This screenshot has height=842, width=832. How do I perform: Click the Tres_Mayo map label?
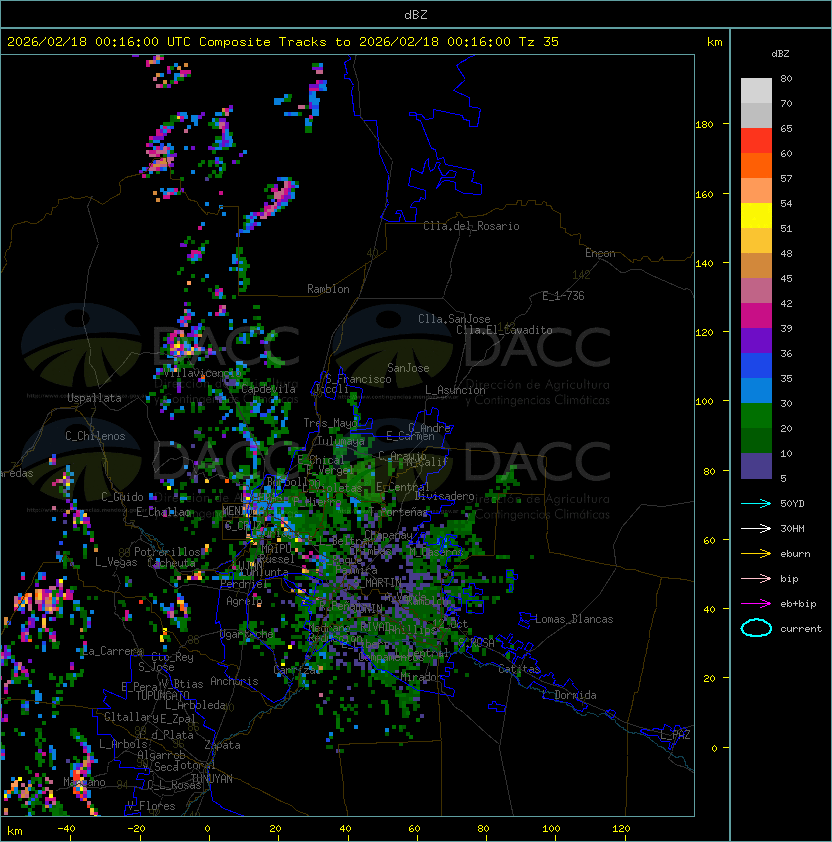click(x=330, y=423)
